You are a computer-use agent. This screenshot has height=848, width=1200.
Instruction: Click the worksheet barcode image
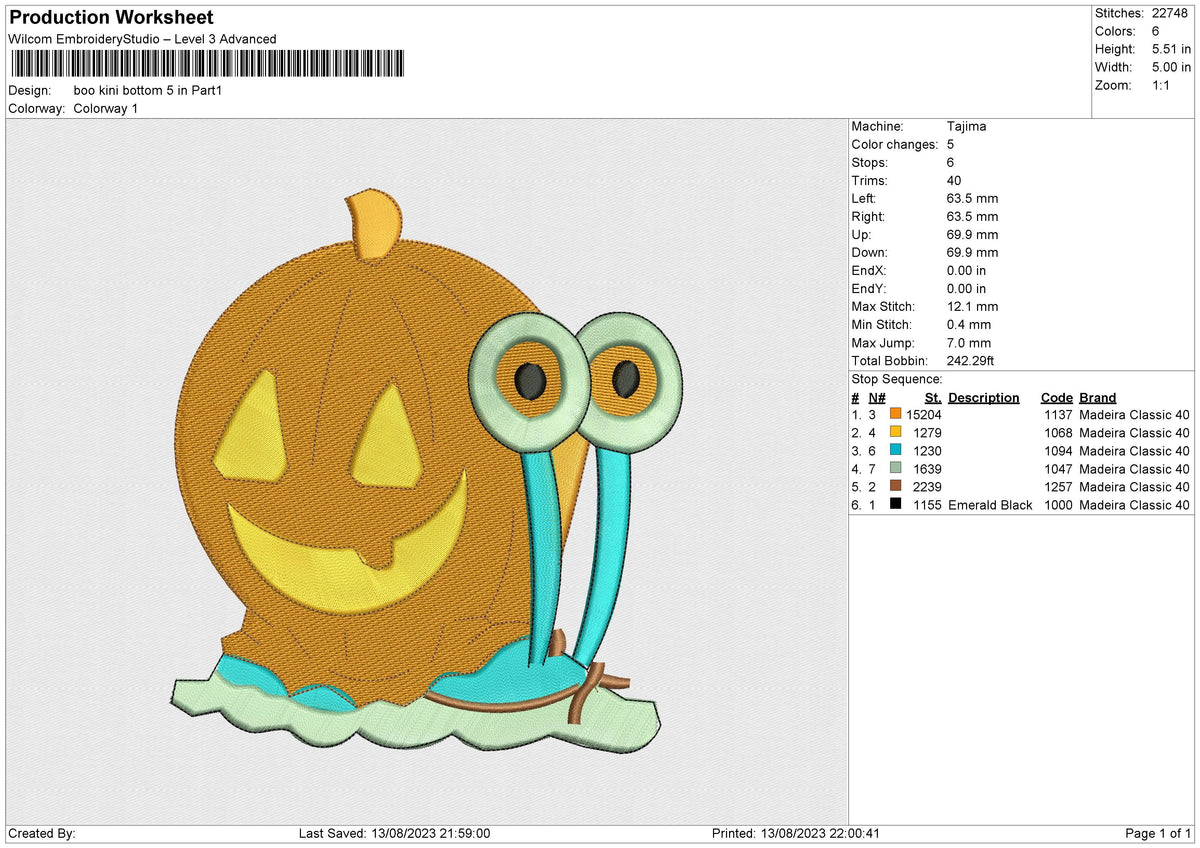click(x=205, y=62)
